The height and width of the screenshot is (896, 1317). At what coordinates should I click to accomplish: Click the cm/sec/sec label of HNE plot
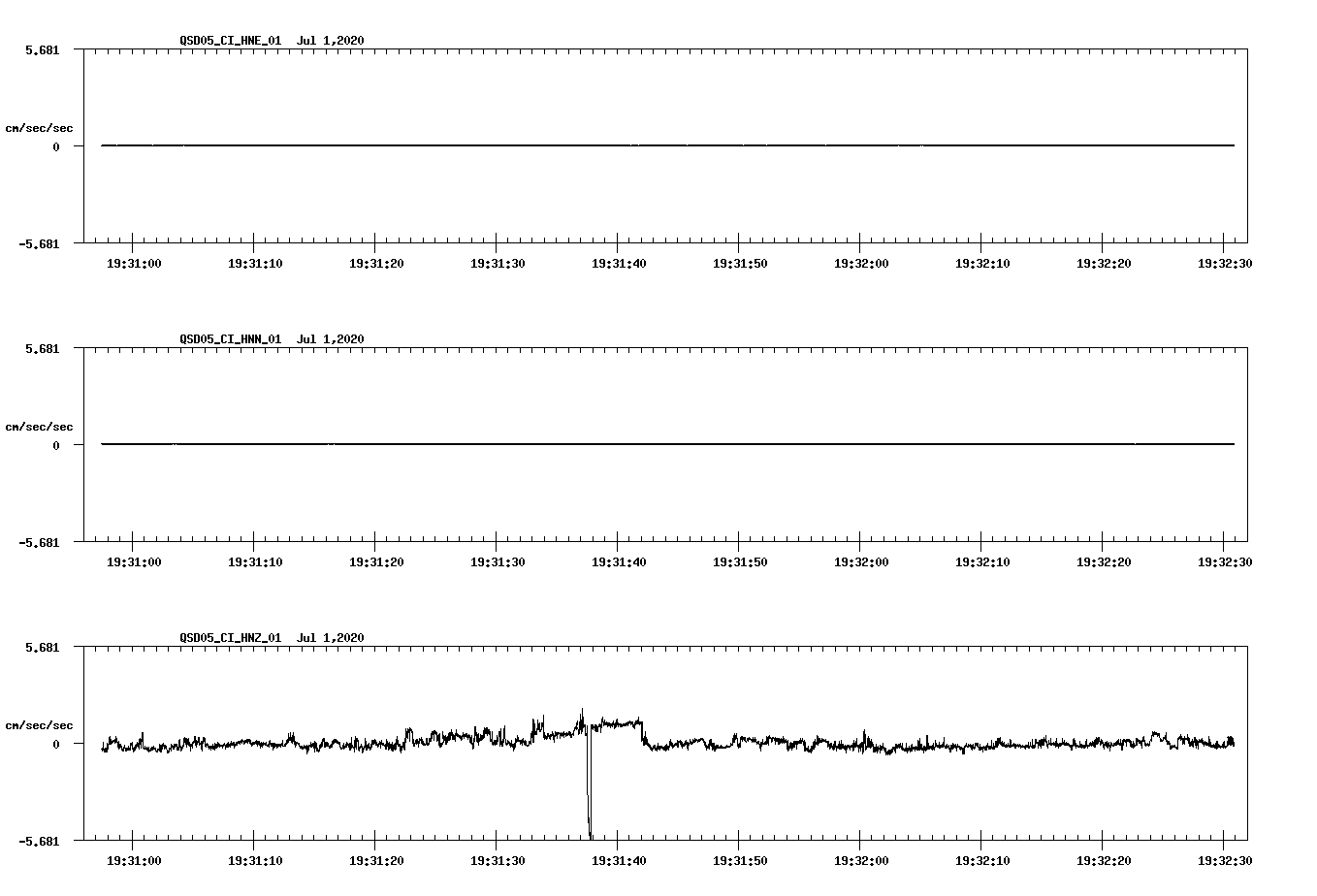coord(39,128)
